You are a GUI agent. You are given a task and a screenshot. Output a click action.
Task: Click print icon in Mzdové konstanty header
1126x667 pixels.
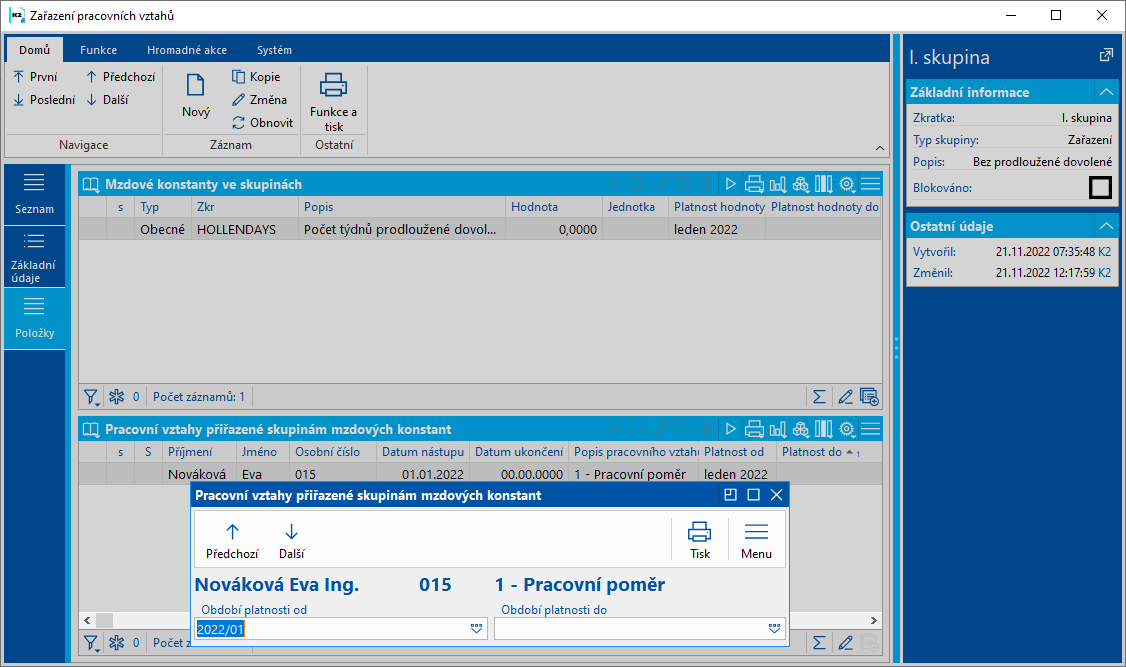pos(754,185)
